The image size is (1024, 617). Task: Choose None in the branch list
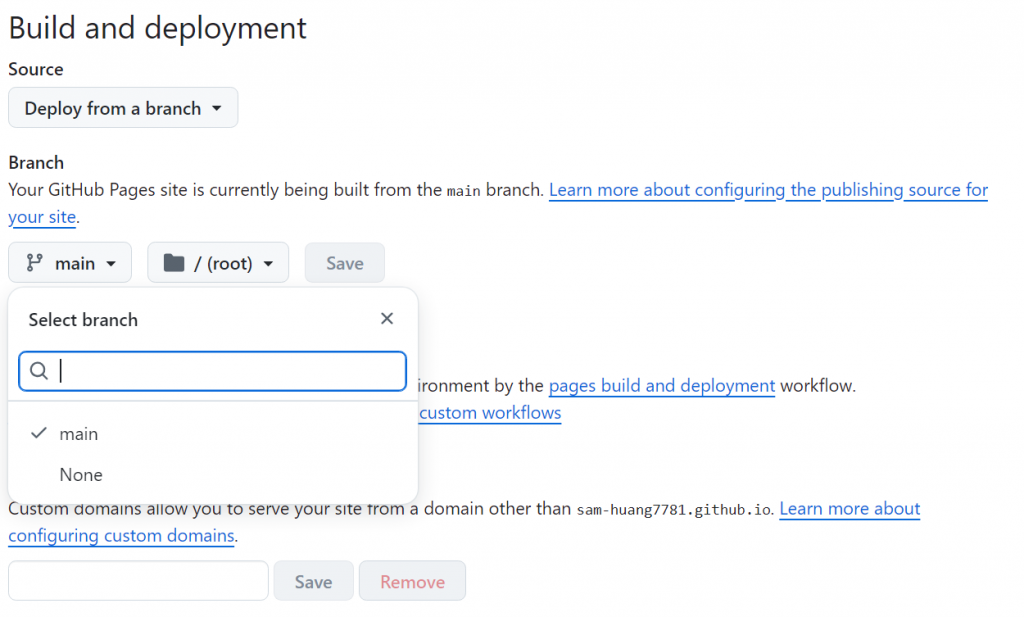click(x=81, y=475)
